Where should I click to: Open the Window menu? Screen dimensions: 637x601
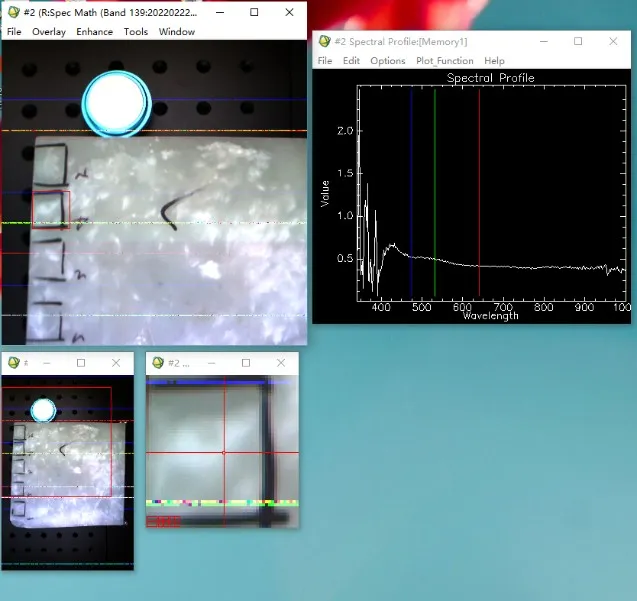tap(177, 32)
